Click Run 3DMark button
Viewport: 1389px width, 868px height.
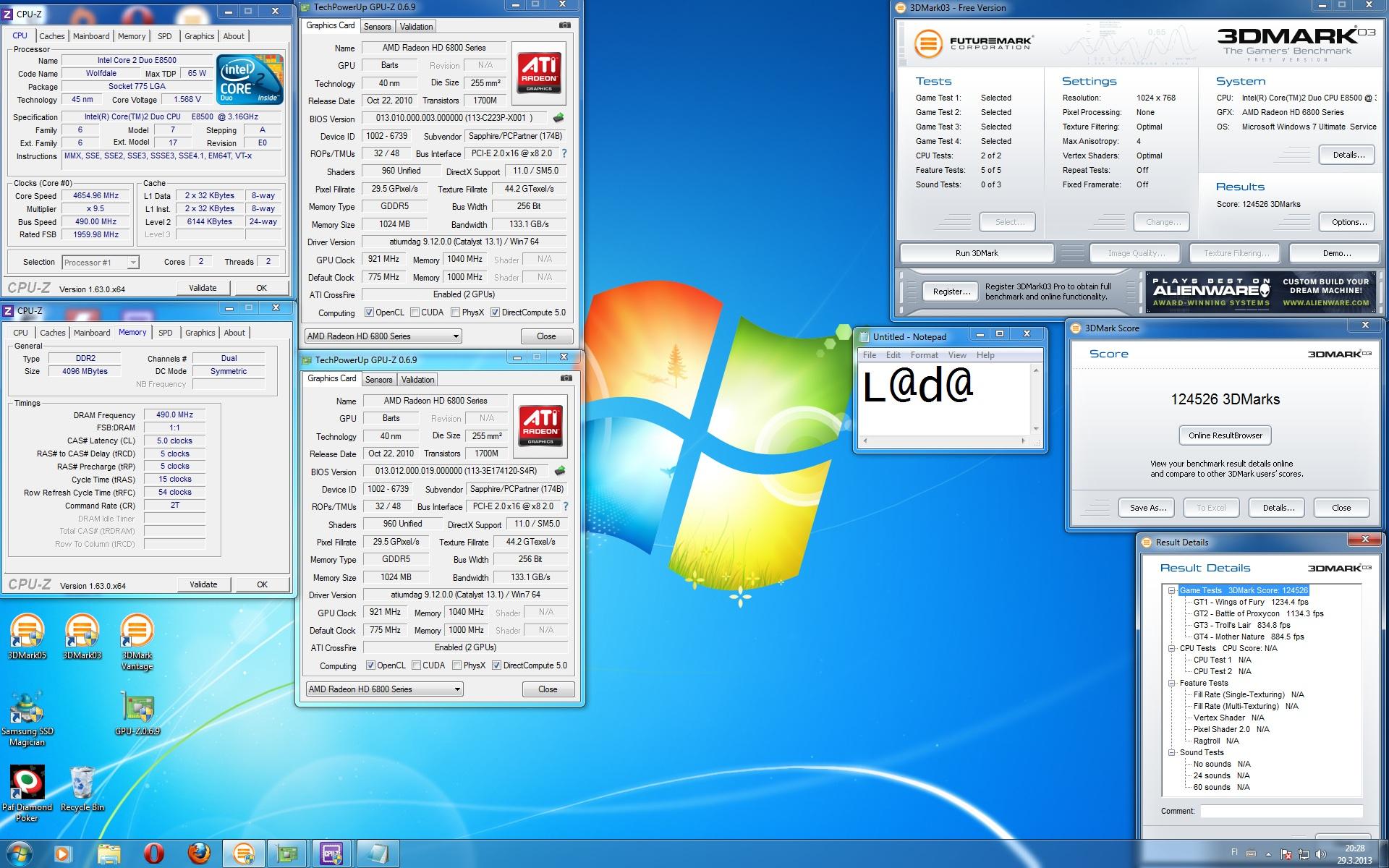point(977,253)
